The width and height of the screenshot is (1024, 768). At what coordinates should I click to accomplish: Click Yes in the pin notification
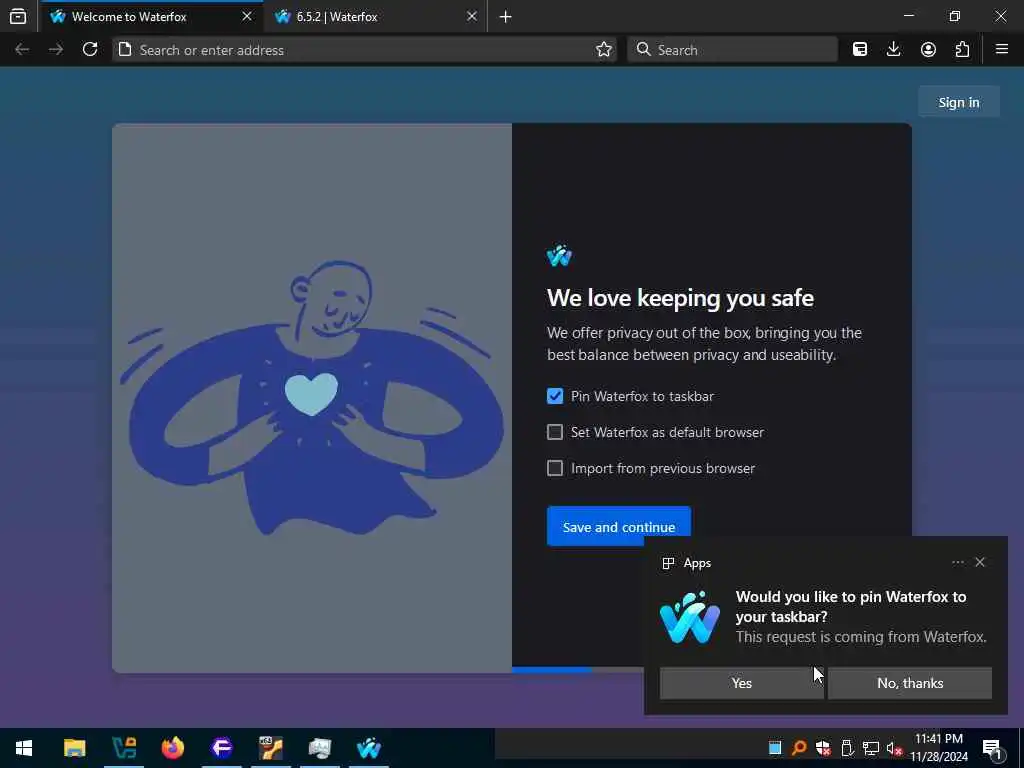coord(741,683)
